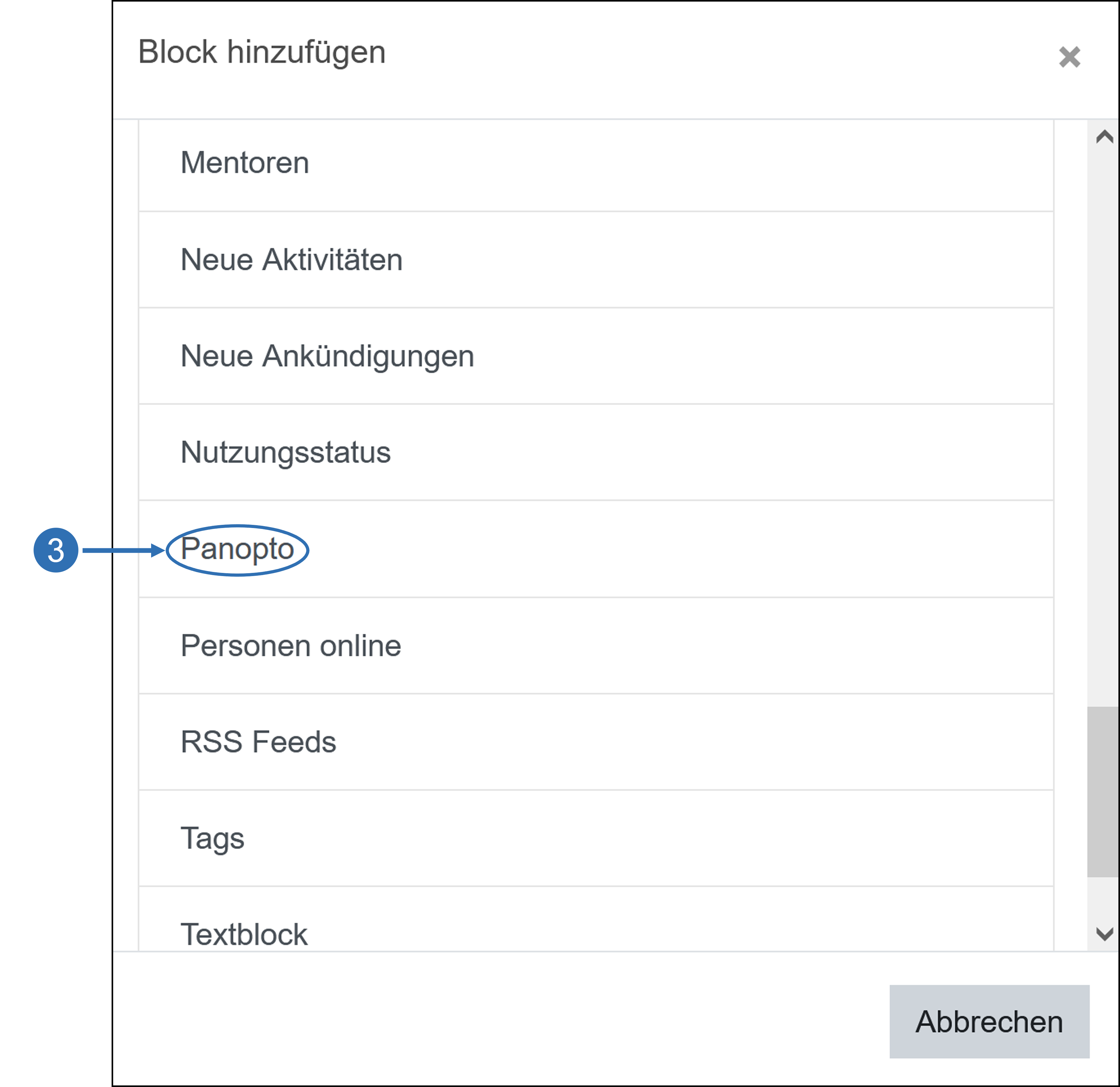The image size is (1120, 1087).
Task: Add the Neue Aktivitäten block
Action: pyautogui.click(x=596, y=260)
